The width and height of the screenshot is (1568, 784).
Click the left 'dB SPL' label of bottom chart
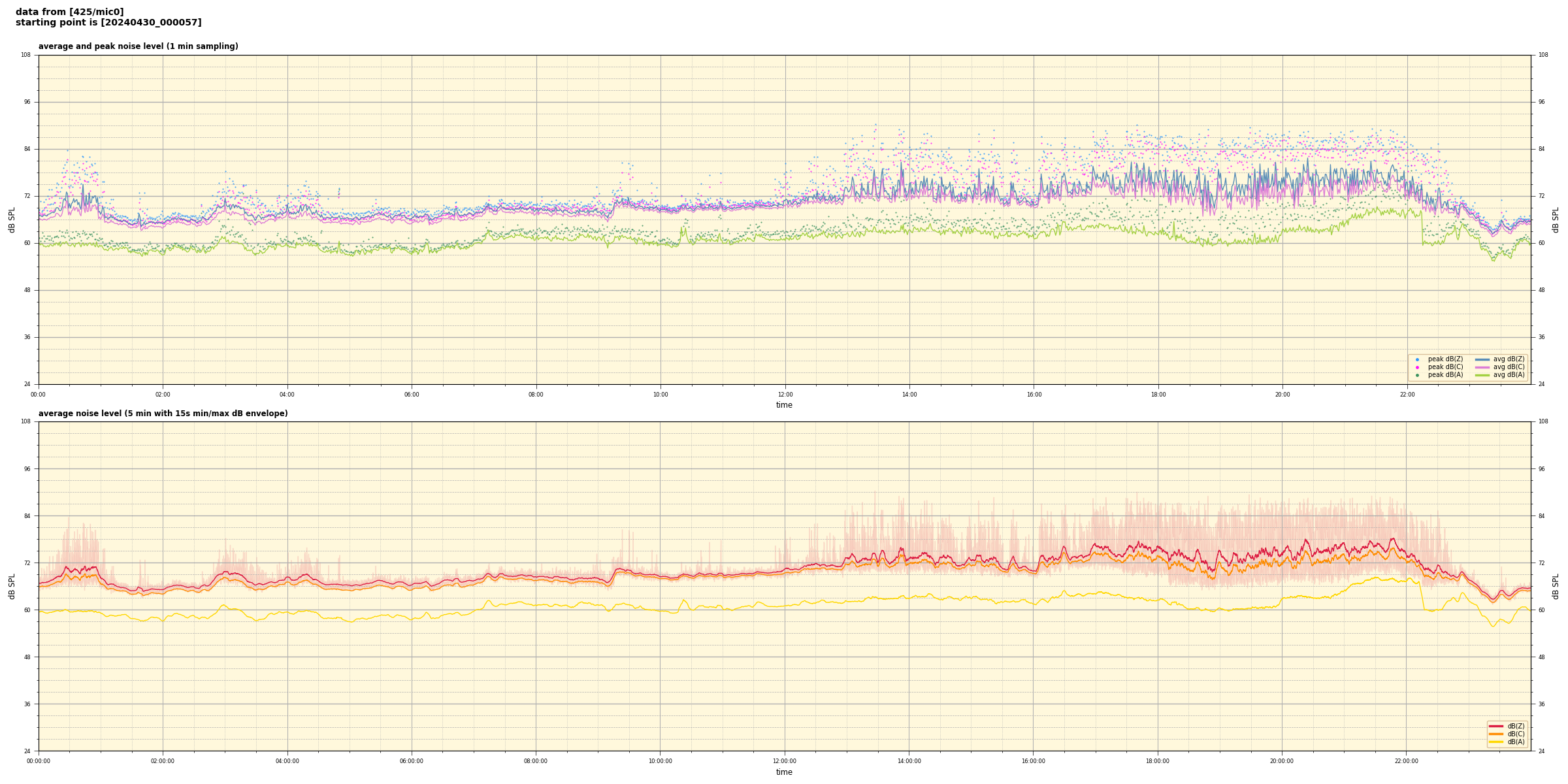pyautogui.click(x=12, y=586)
